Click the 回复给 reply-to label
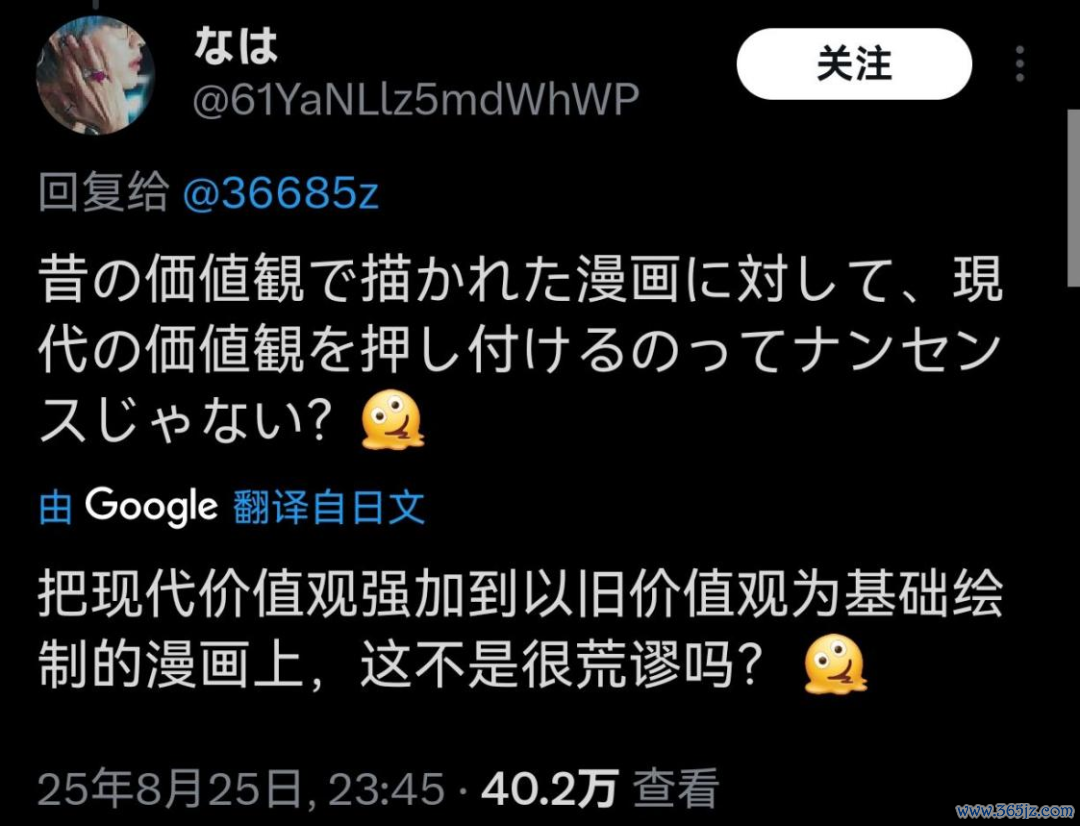This screenshot has height=826, width=1080. click(x=103, y=193)
